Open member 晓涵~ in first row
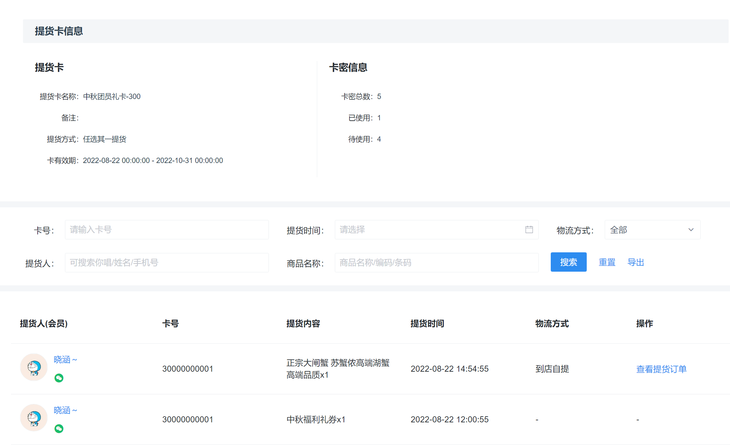 [x=65, y=359]
